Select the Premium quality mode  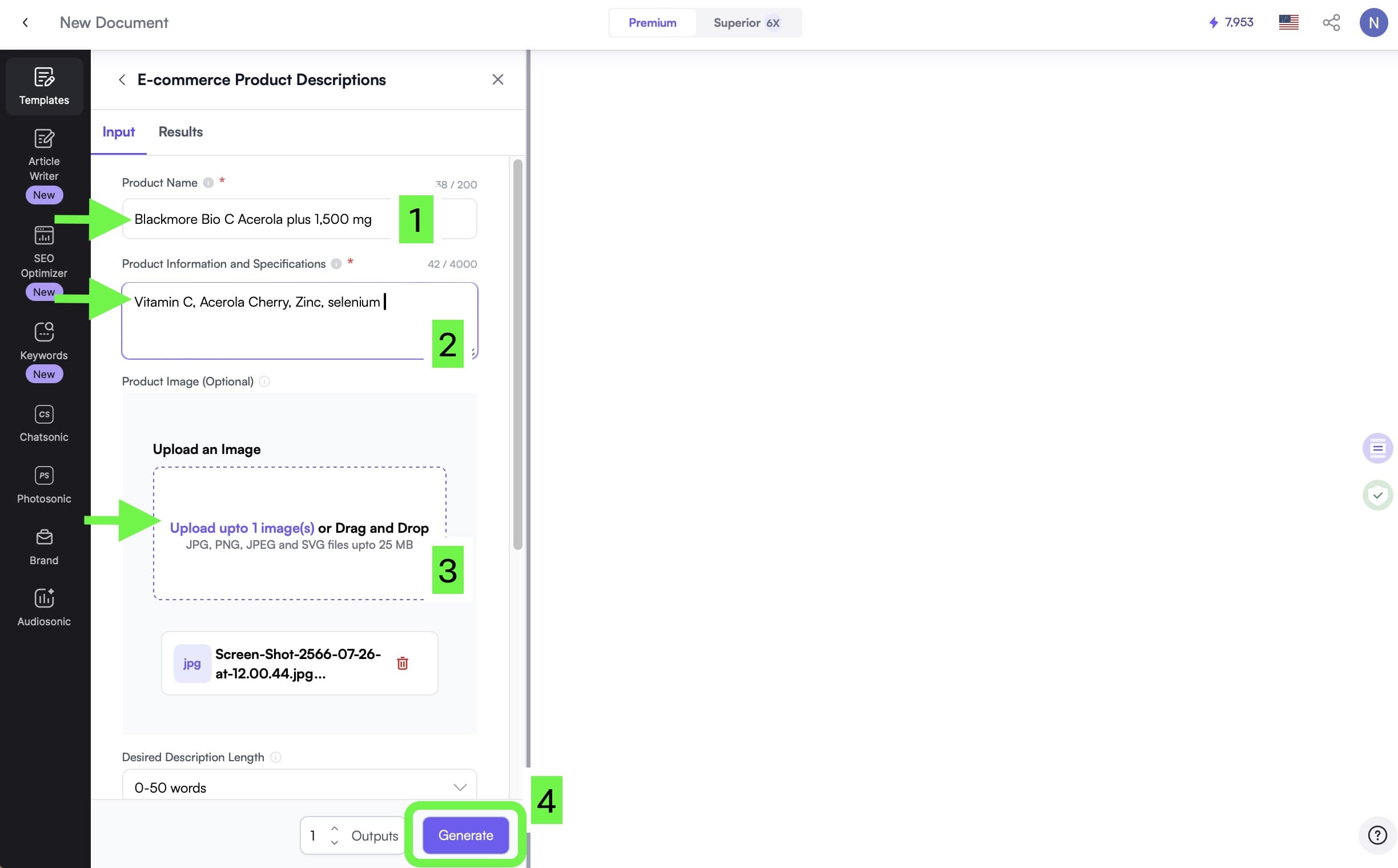pos(652,23)
